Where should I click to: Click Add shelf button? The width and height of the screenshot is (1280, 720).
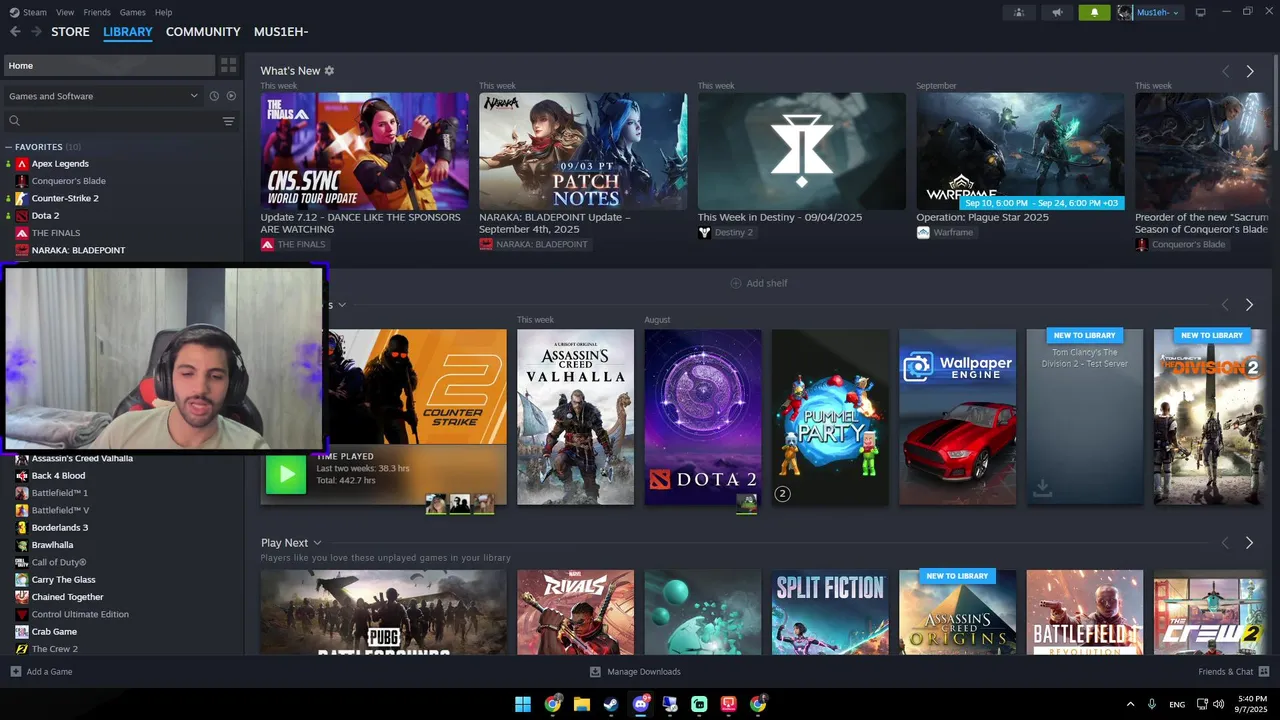click(x=759, y=283)
